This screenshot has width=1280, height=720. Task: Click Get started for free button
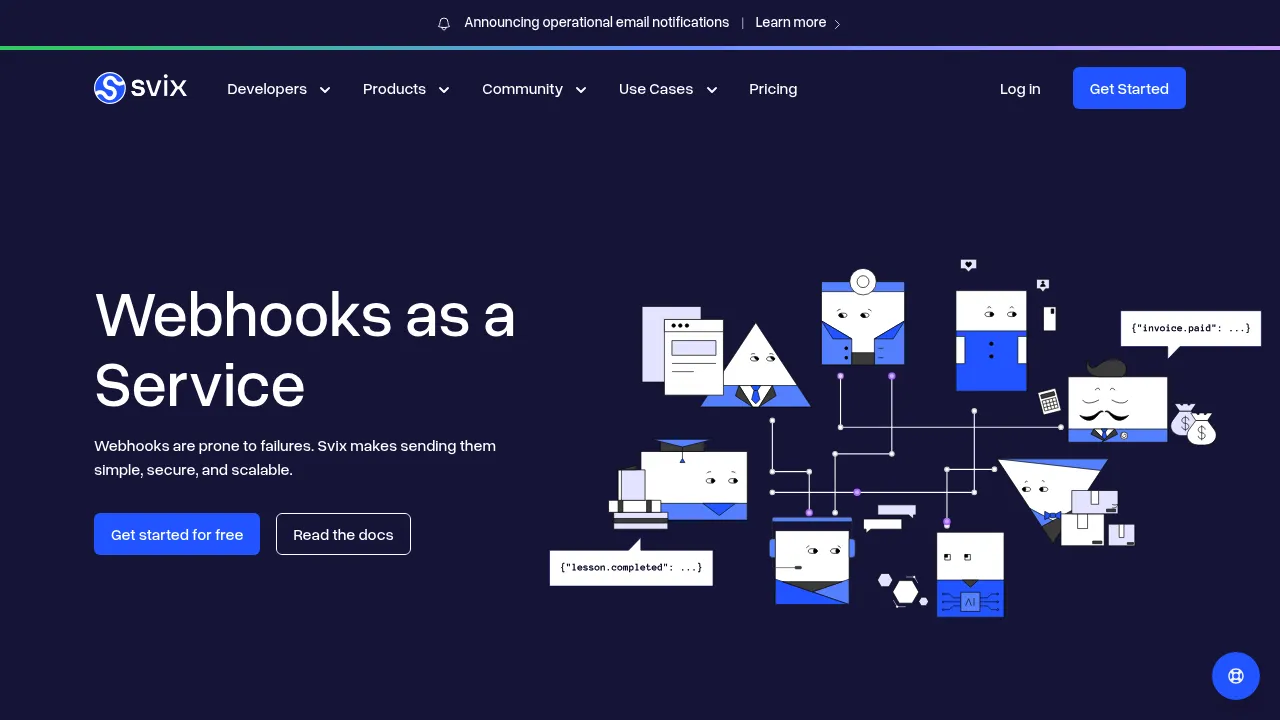(177, 534)
